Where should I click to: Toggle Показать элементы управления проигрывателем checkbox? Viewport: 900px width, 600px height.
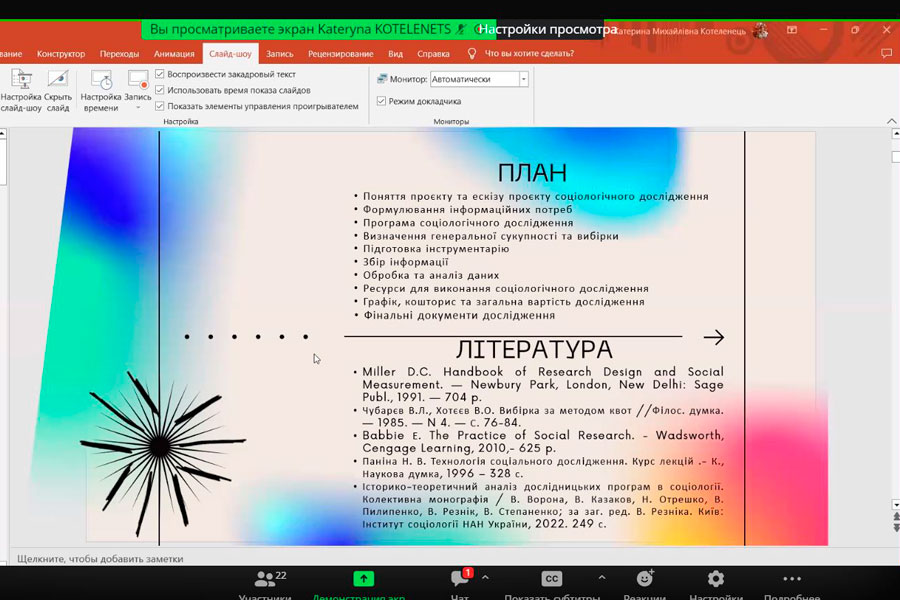coord(160,106)
